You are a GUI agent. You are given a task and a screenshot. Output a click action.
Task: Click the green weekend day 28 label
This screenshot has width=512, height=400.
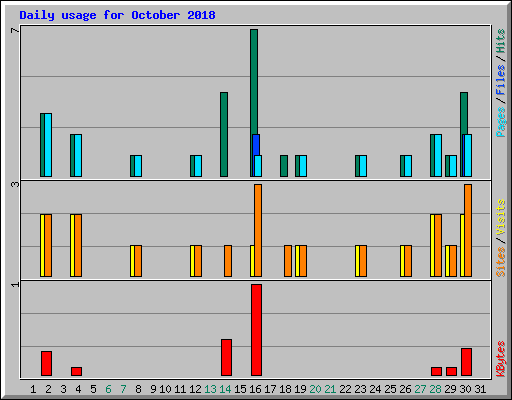[435, 389]
